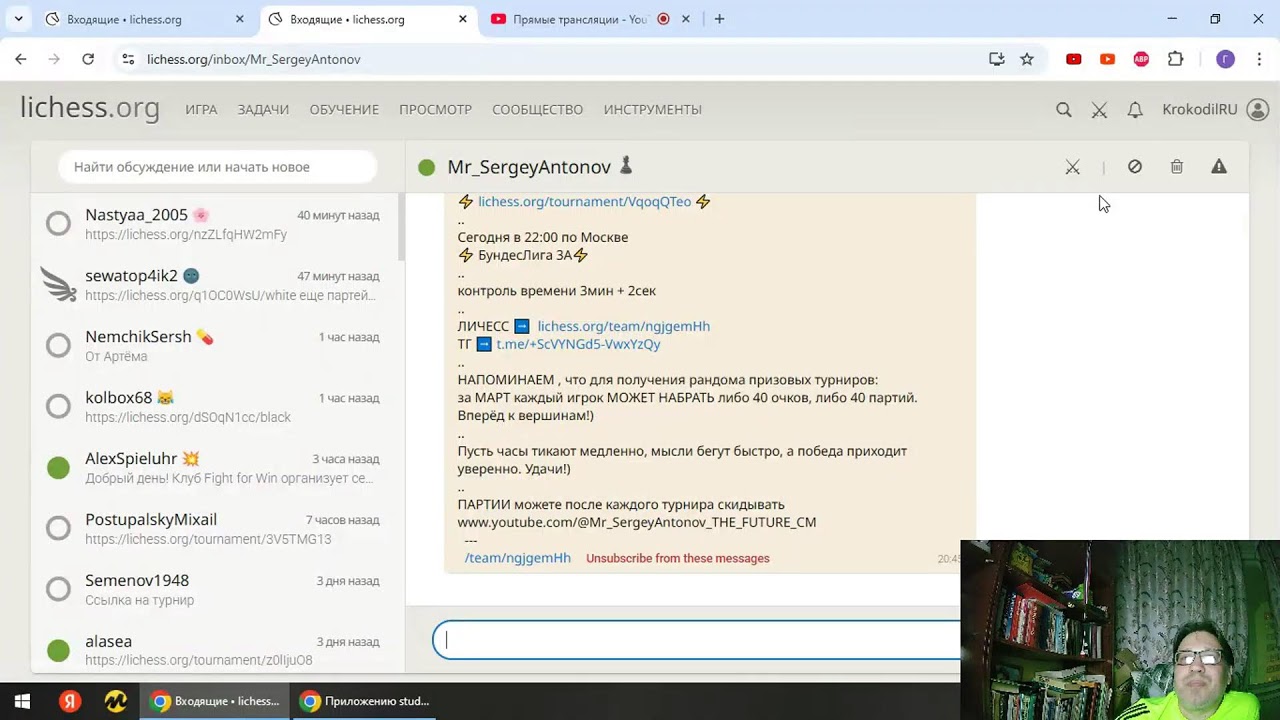
Task: Open the yellow-black wavy taskbar icon
Action: tap(116, 701)
